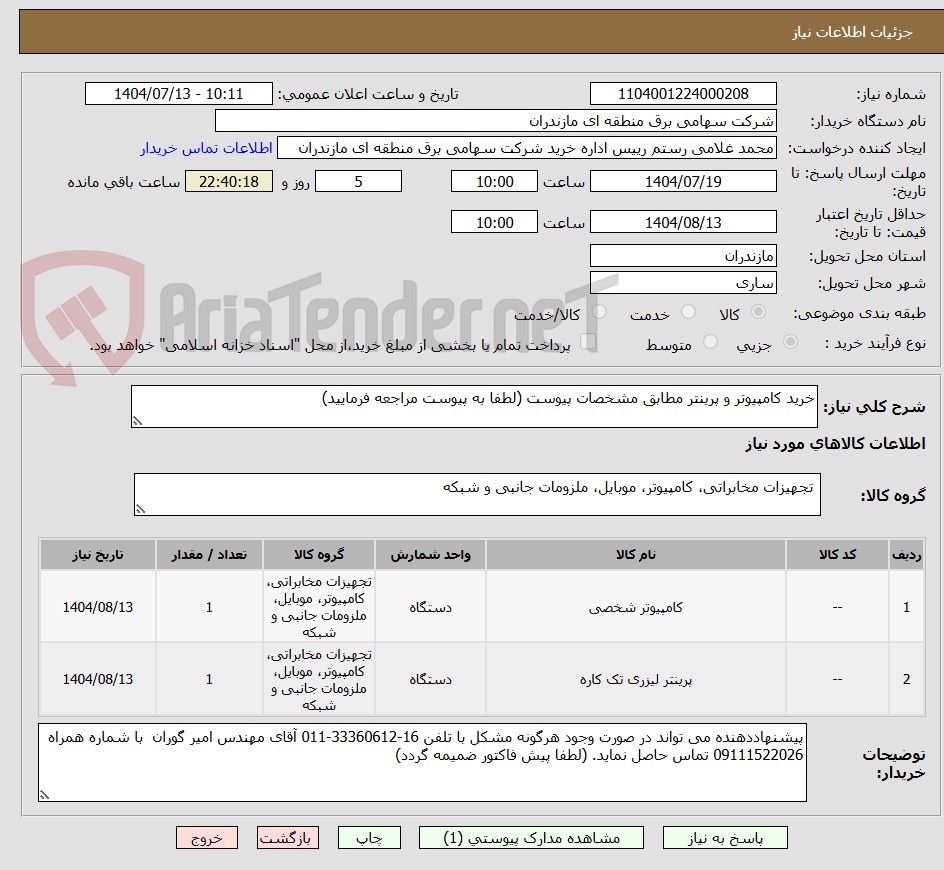The image size is (944, 870).
Task: Click the چاپ print button
Action: coord(369,837)
